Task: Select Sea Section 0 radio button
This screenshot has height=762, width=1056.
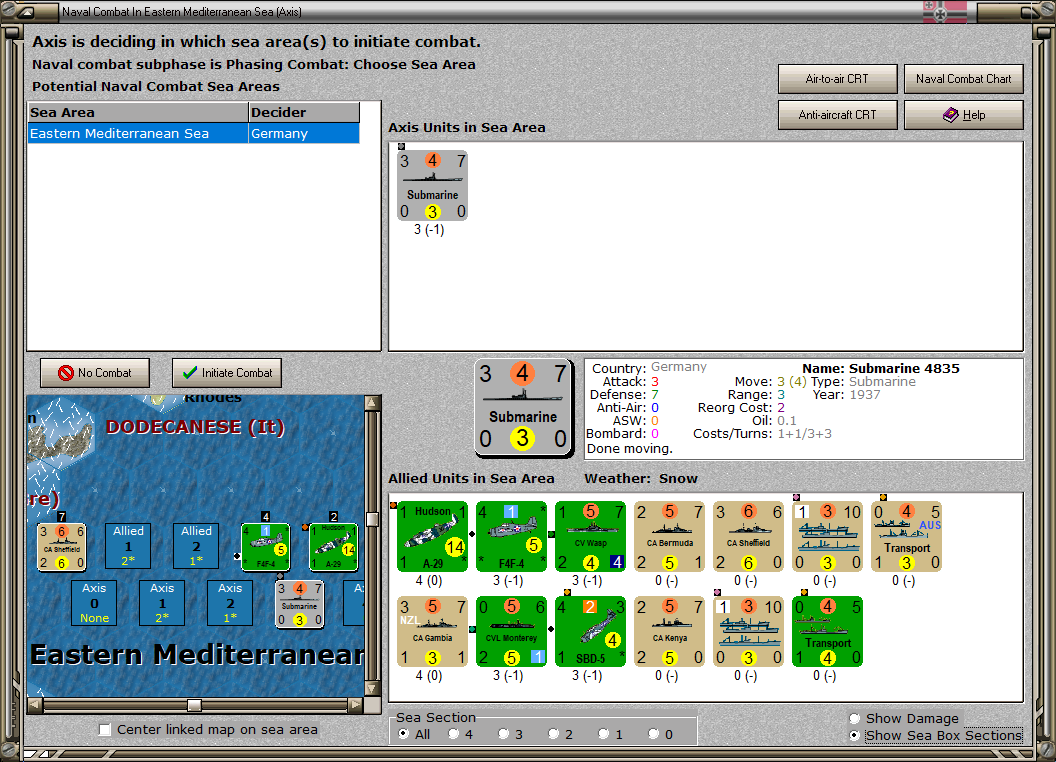Action: (x=653, y=734)
